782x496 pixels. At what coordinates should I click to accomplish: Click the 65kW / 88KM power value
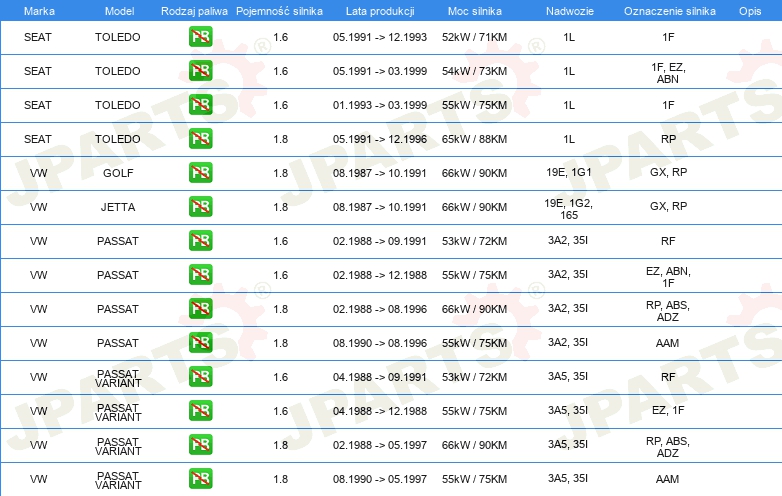pyautogui.click(x=474, y=139)
